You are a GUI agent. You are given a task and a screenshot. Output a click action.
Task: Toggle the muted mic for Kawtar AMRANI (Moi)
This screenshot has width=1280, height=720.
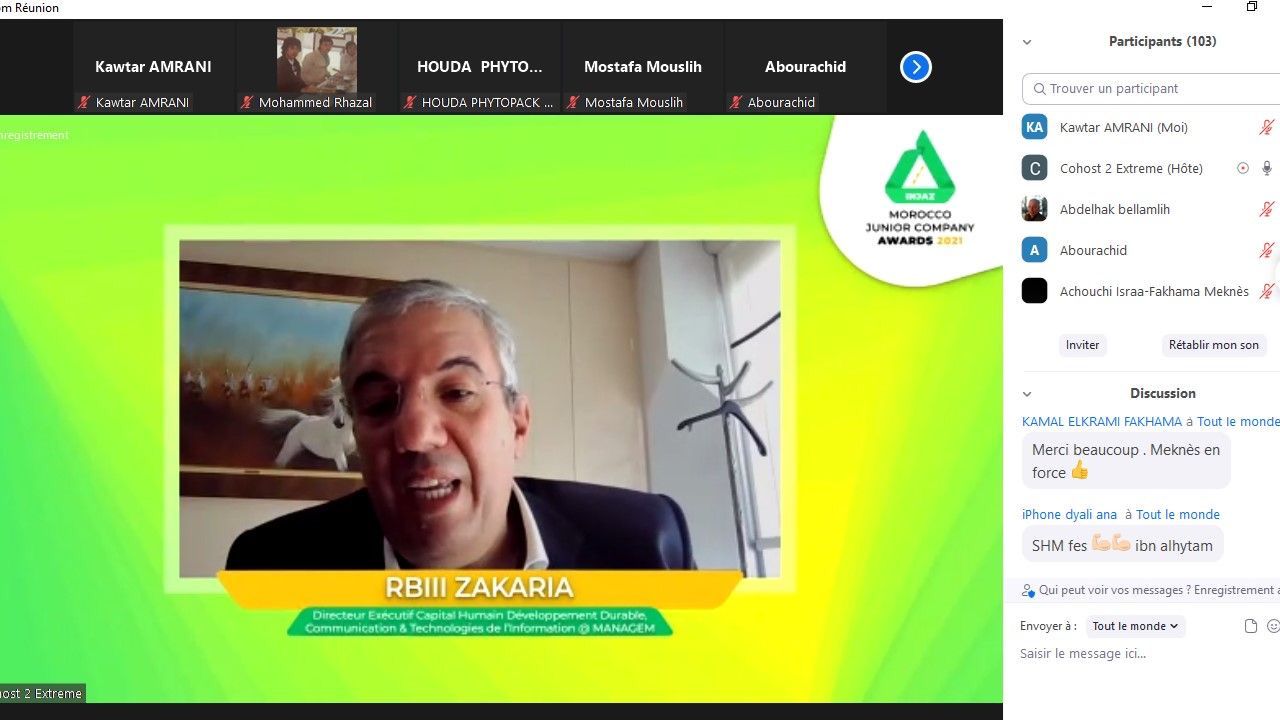pos(1266,127)
